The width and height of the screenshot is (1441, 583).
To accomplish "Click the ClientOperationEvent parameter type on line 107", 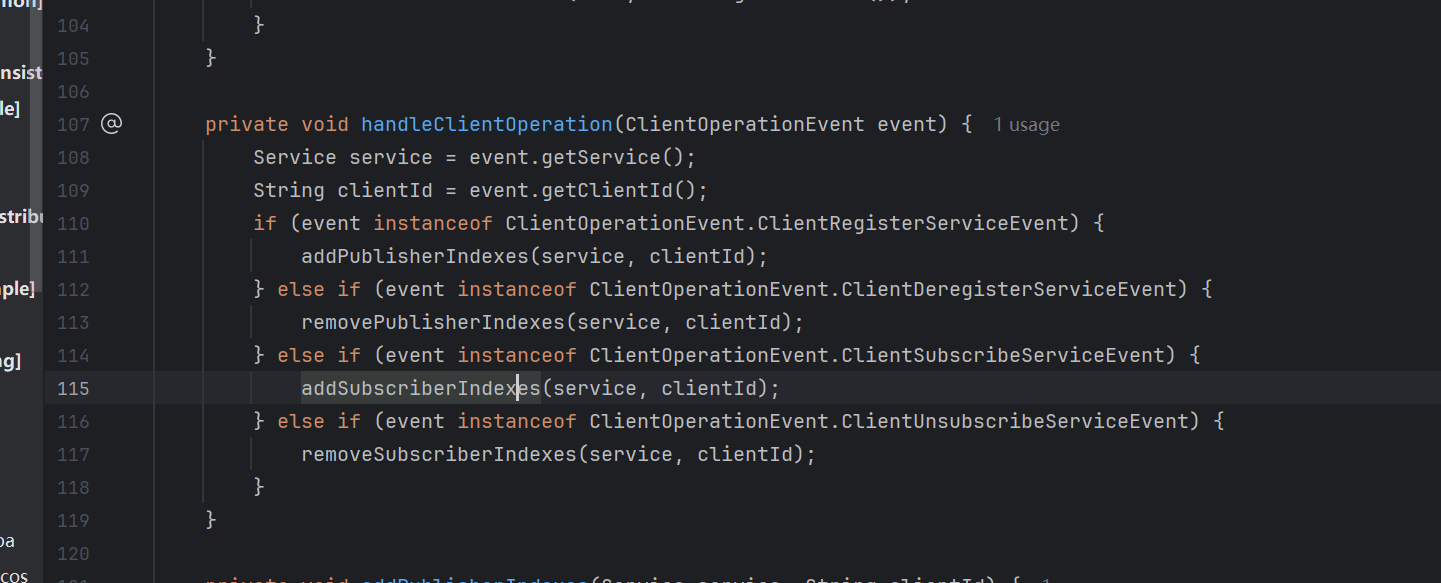I will (744, 124).
